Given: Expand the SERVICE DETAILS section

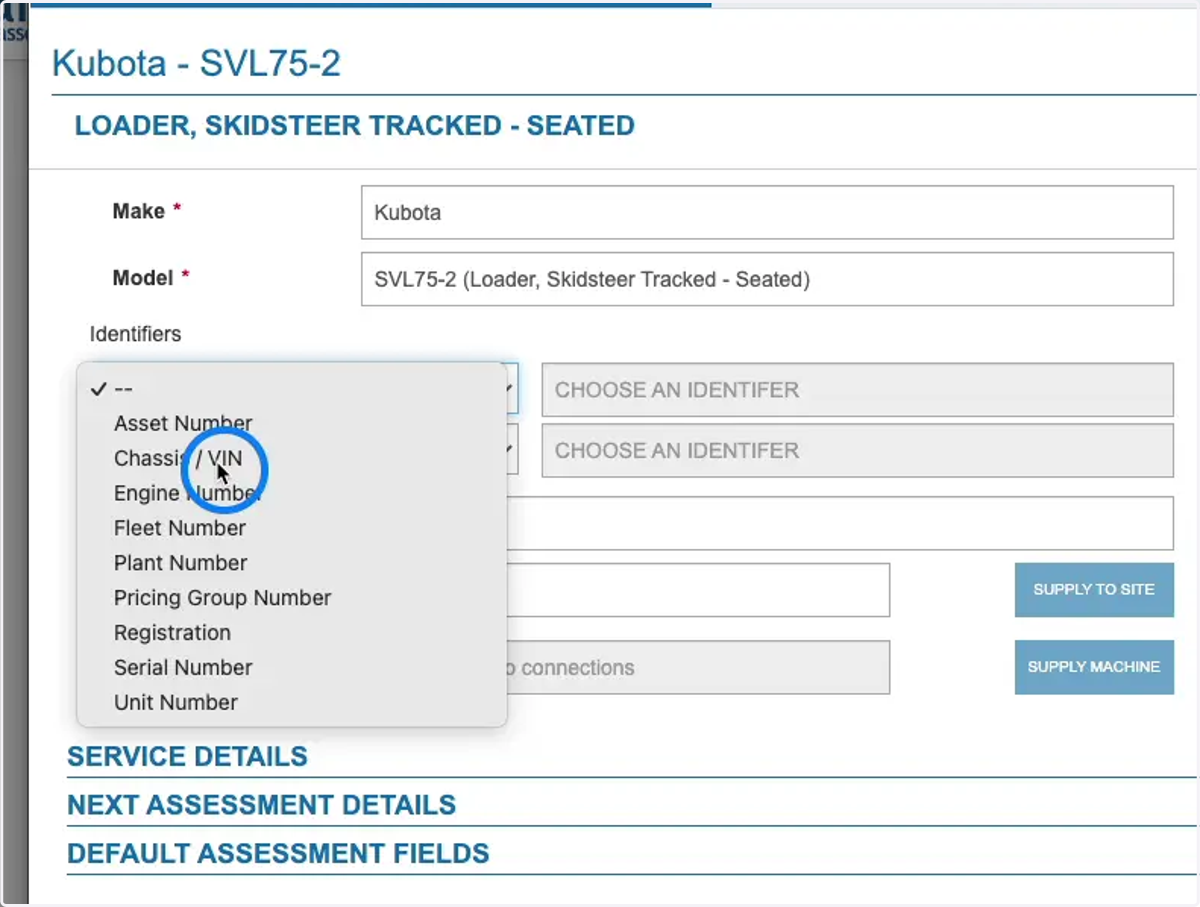Looking at the screenshot, I should [x=187, y=756].
